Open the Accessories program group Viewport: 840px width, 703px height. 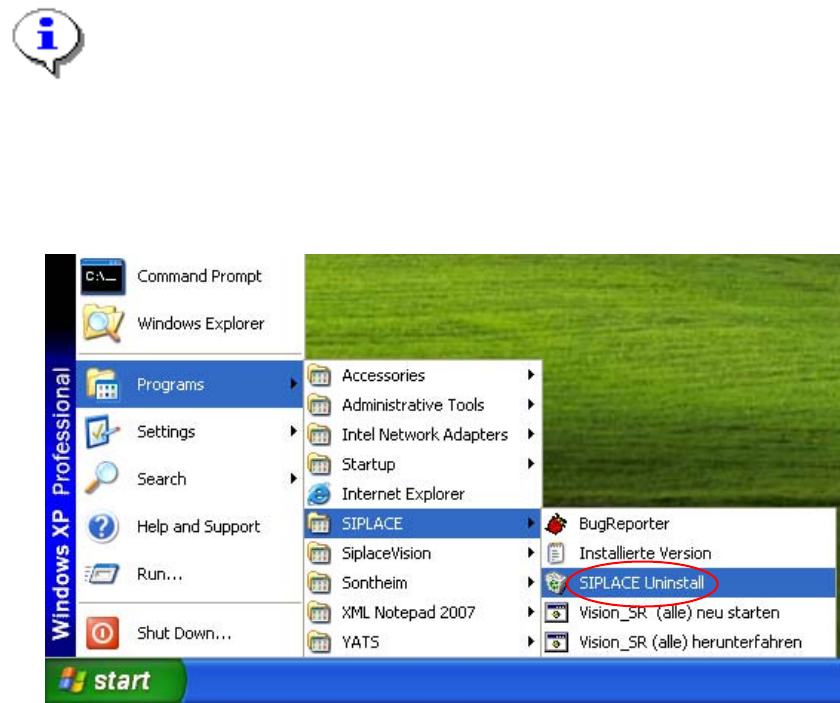pyautogui.click(x=423, y=375)
